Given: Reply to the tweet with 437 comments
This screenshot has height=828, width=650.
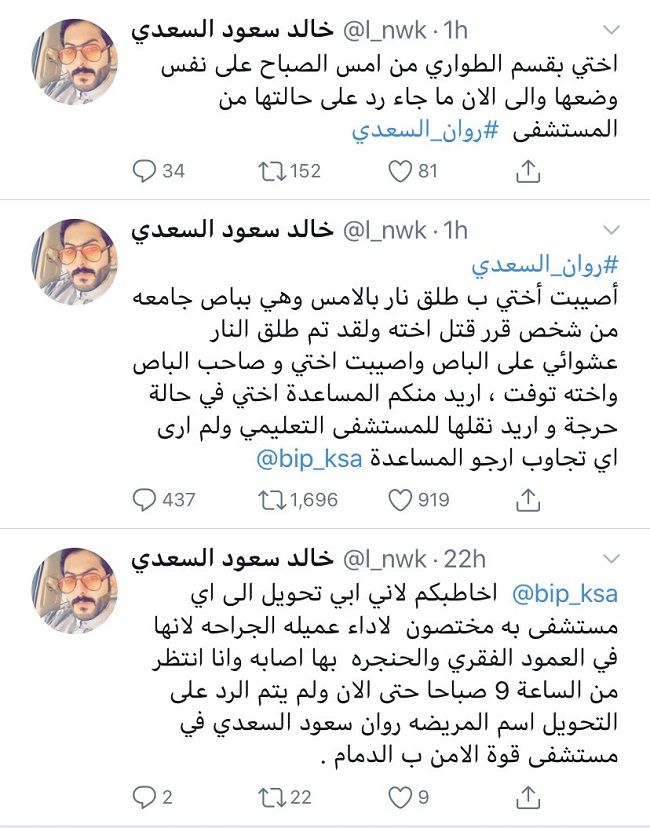Looking at the screenshot, I should [144, 500].
